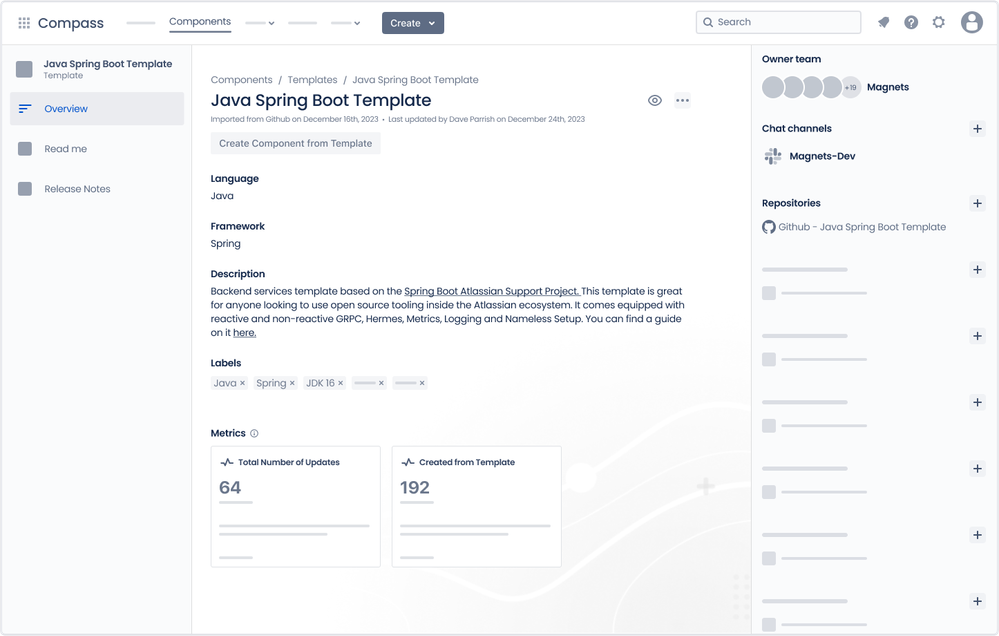Image resolution: width=999 pixels, height=636 pixels.
Task: Open the help question mark icon
Action: pyautogui.click(x=911, y=22)
